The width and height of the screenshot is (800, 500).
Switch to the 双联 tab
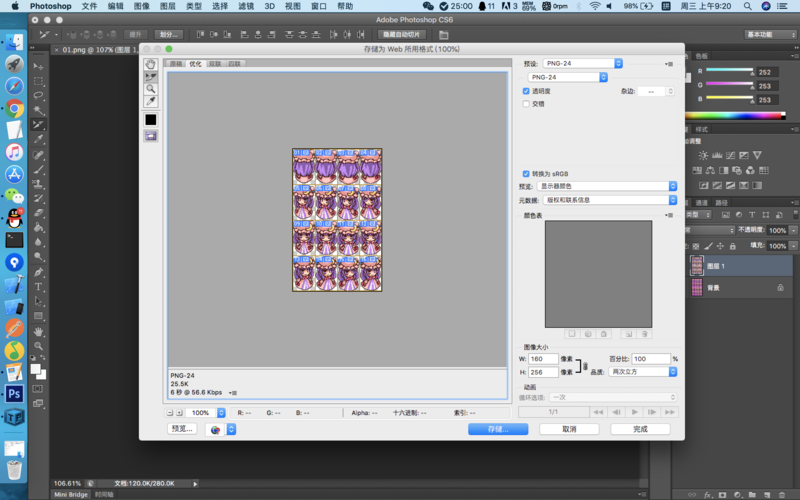pyautogui.click(x=215, y=64)
